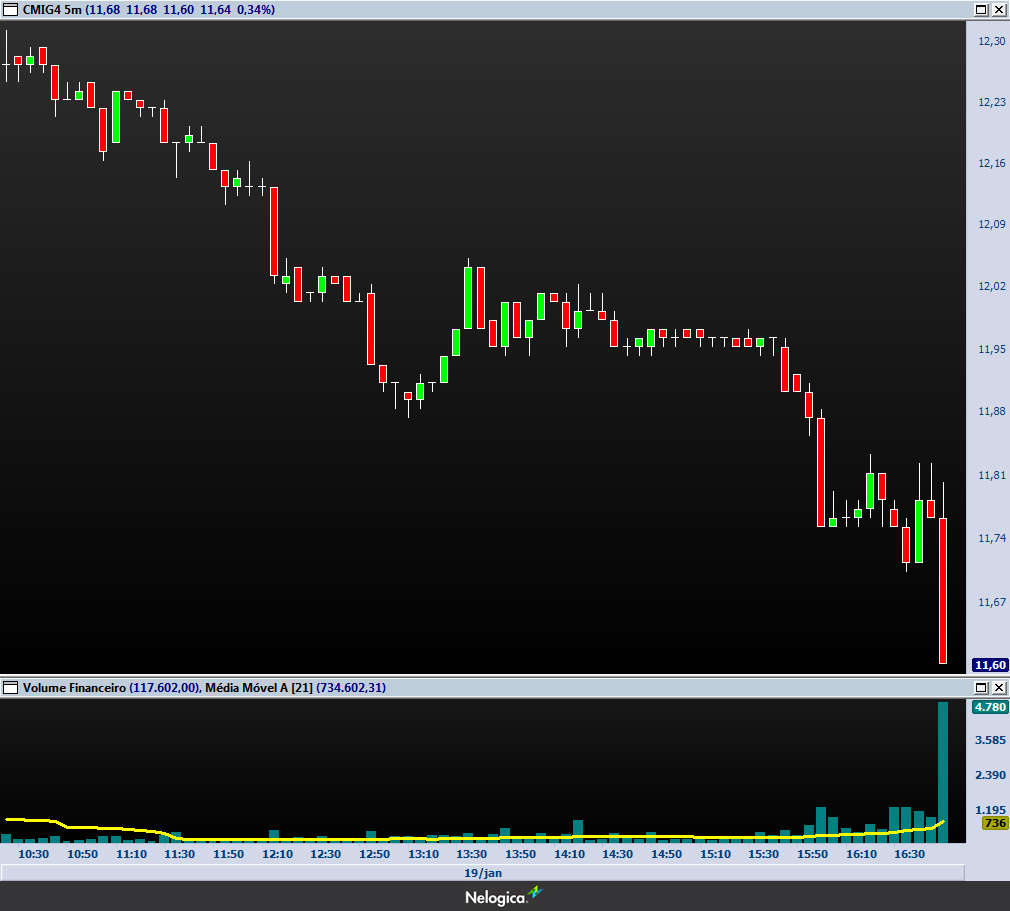Click the Volume Financeiro indicator title
Image resolution: width=1010 pixels, height=911 pixels.
coord(74,688)
